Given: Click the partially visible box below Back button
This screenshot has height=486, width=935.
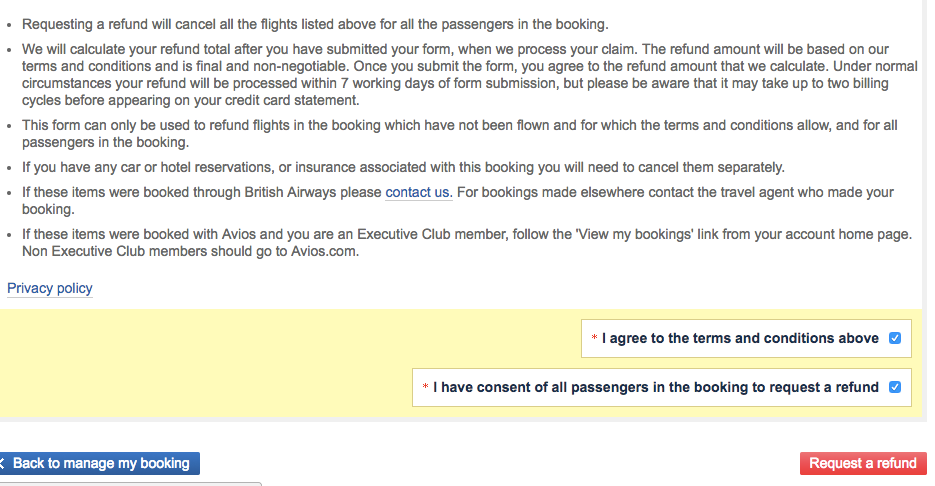Looking at the screenshot, I should tap(130, 483).
